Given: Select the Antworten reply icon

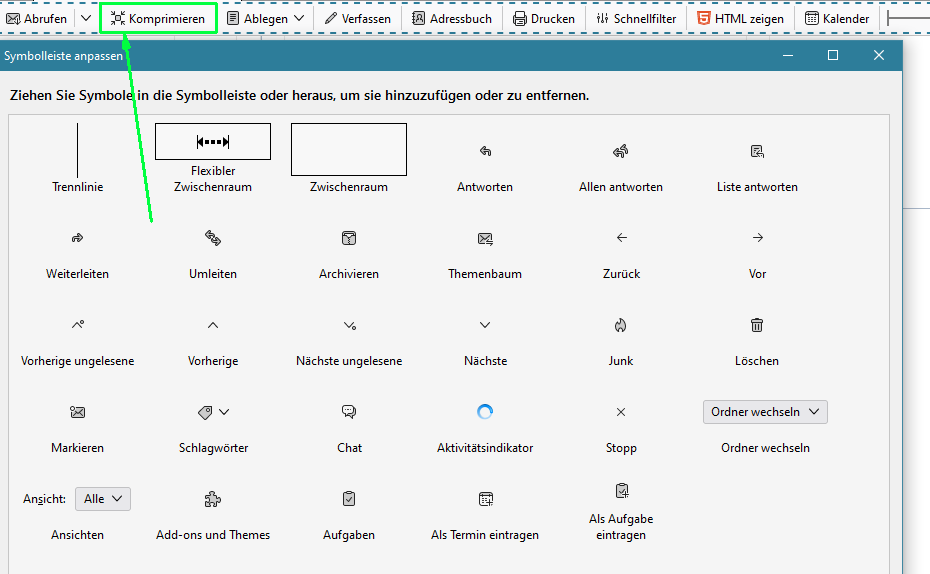Looking at the screenshot, I should [x=485, y=151].
